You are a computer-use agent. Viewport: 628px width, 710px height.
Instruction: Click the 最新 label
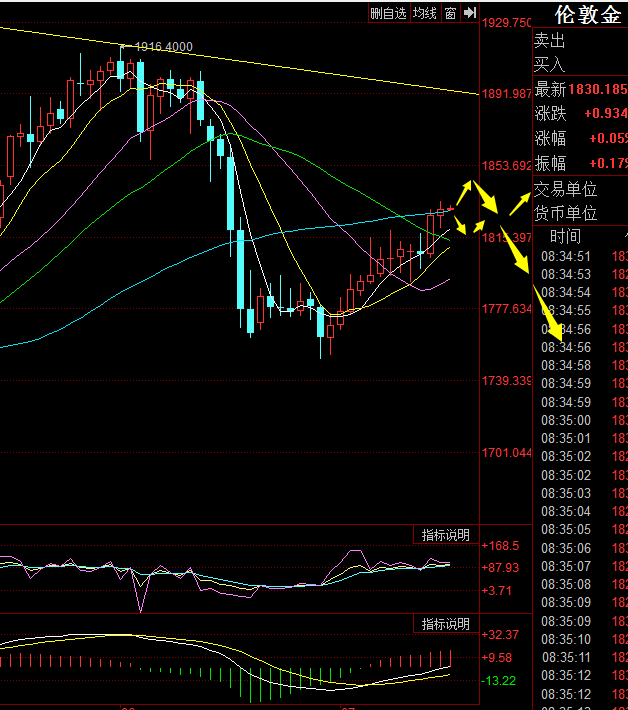click(550, 89)
